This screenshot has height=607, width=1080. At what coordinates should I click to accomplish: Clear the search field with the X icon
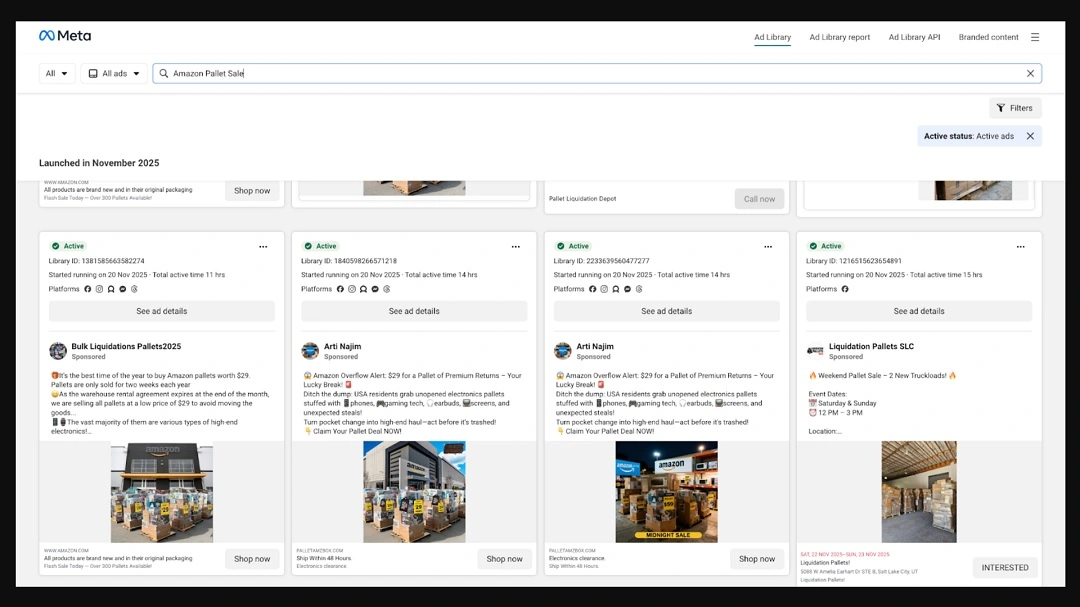[1029, 73]
